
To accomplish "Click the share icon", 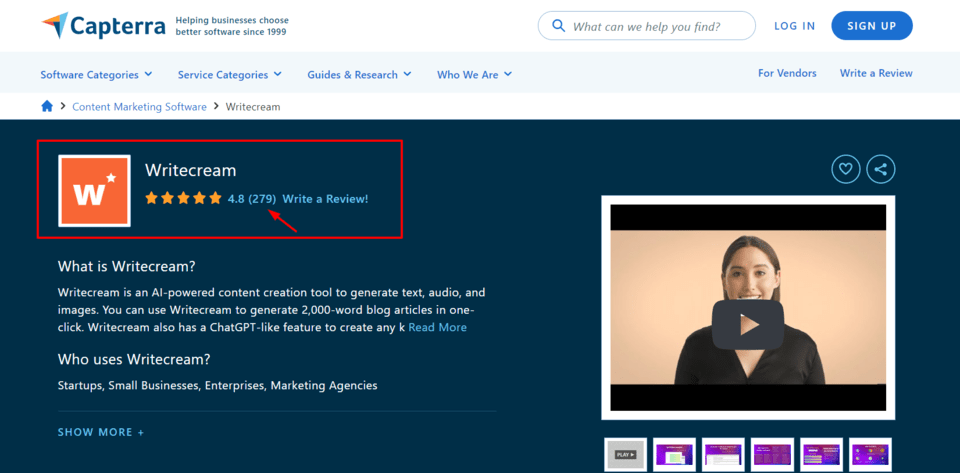I will pos(880,169).
